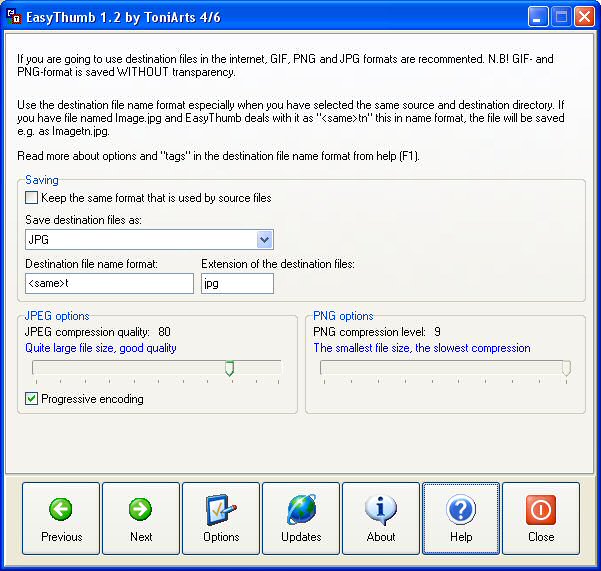Click the 'Read more about options' help text
This screenshot has width=601, height=571.
(218, 156)
